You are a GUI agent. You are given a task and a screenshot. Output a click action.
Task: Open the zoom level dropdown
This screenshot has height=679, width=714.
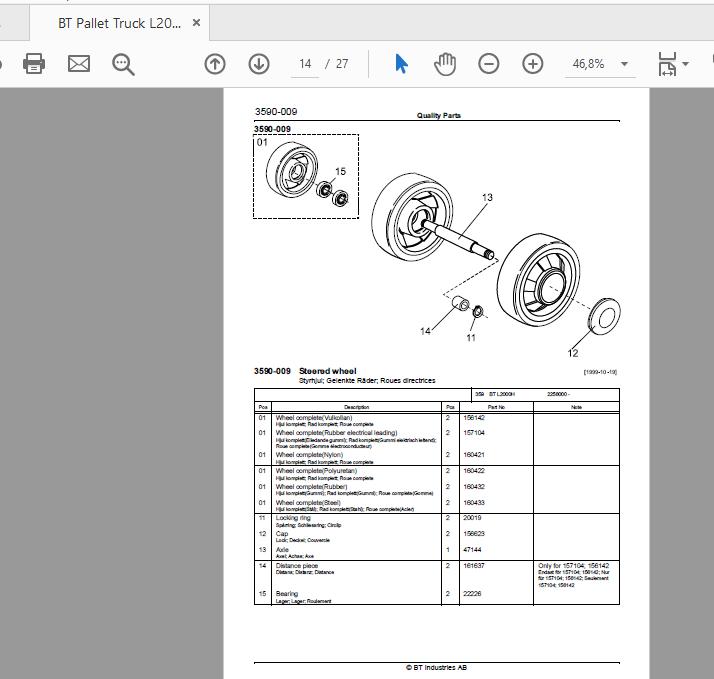tap(625, 64)
